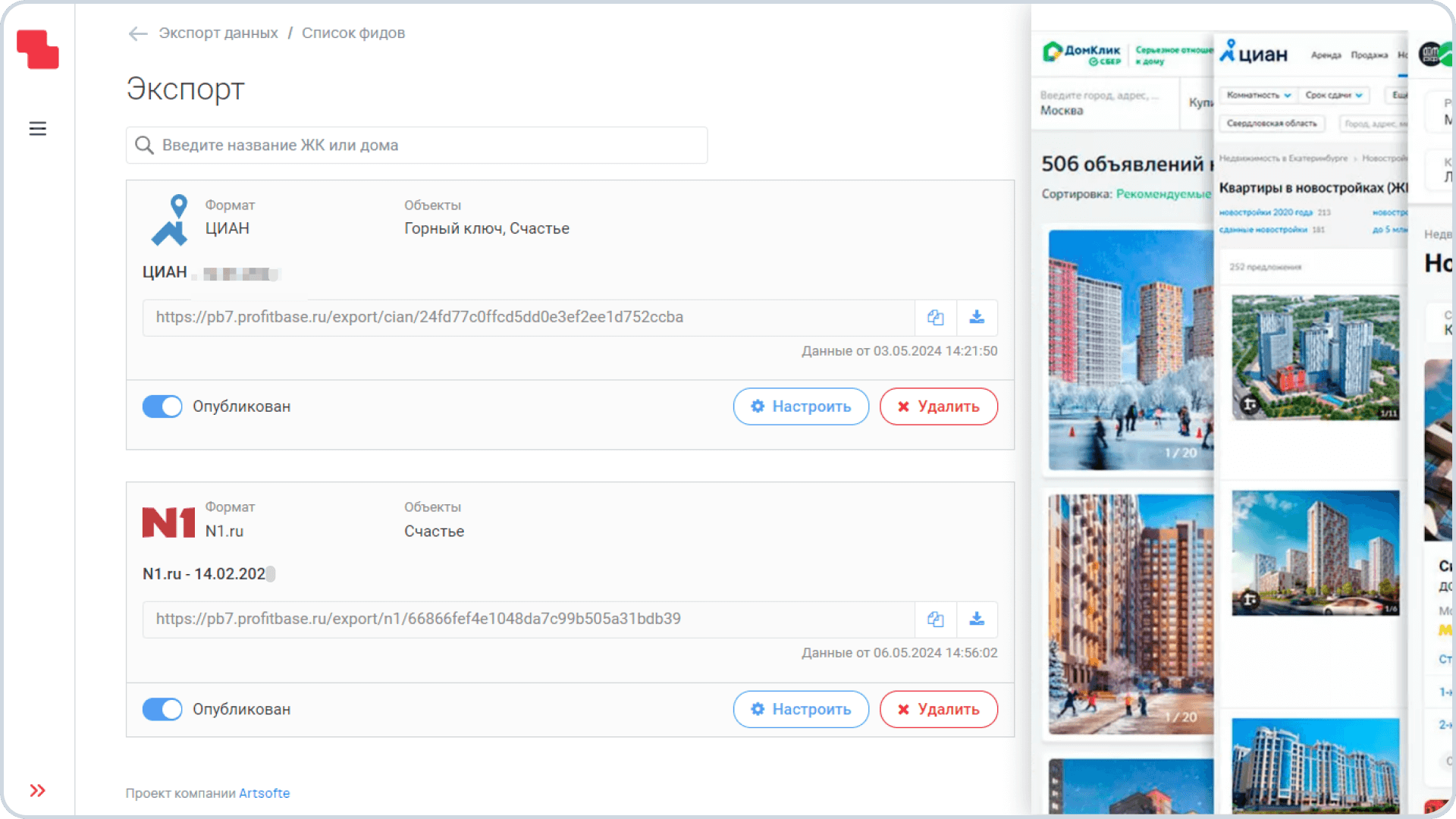The height and width of the screenshot is (819, 1456).
Task: Open Настроить settings for CIAN feed
Action: pos(801,406)
